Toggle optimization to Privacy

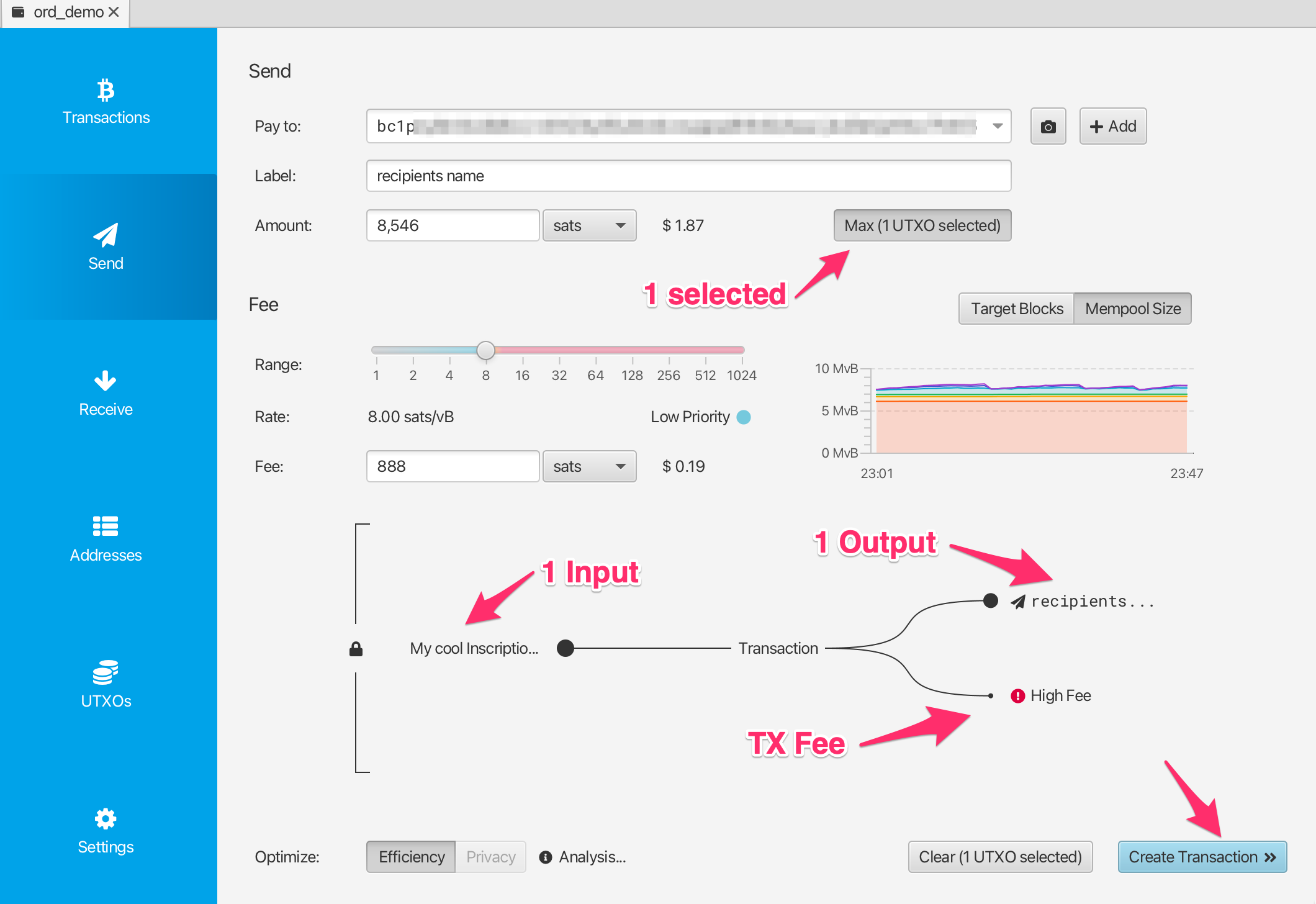click(490, 857)
